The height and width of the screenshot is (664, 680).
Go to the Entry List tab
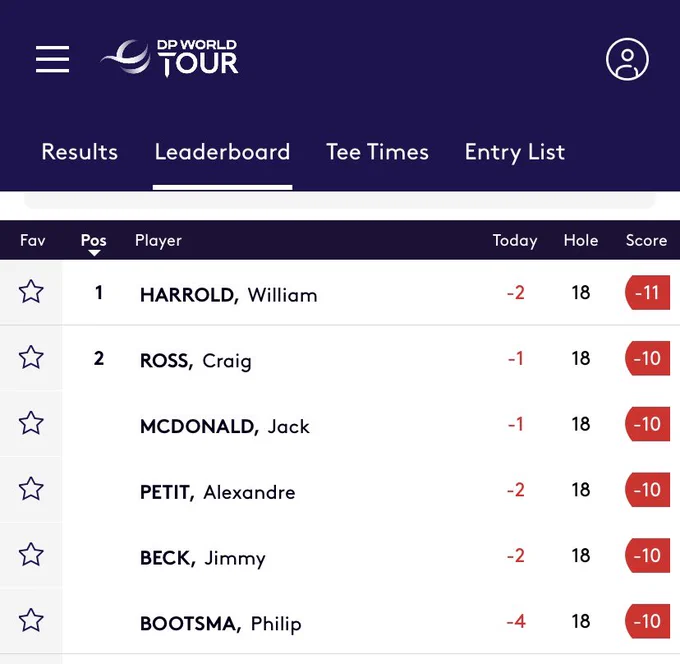pyautogui.click(x=515, y=153)
